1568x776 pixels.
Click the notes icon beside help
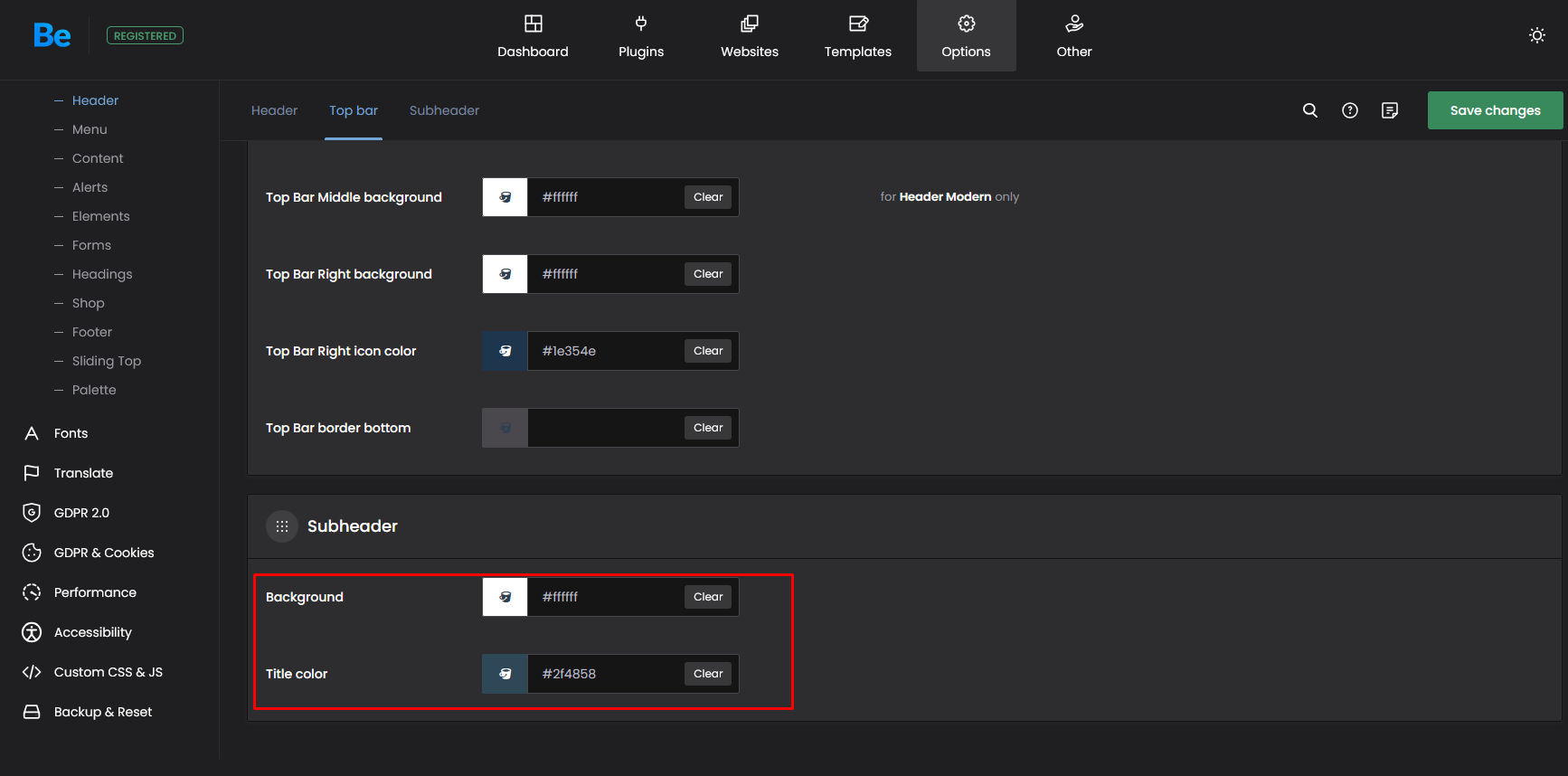[x=1389, y=110]
